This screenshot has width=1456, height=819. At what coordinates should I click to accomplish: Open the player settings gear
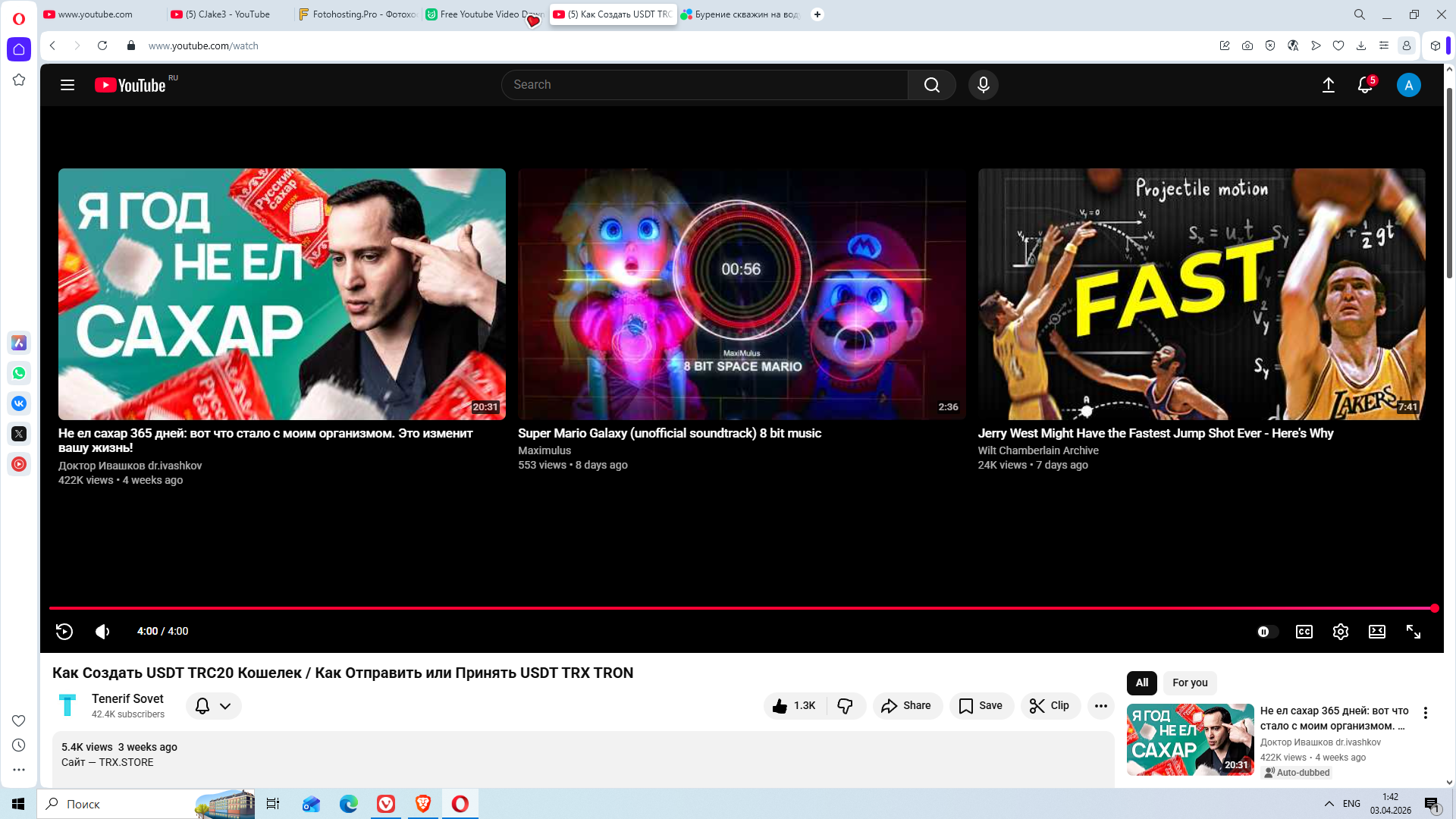tap(1340, 632)
